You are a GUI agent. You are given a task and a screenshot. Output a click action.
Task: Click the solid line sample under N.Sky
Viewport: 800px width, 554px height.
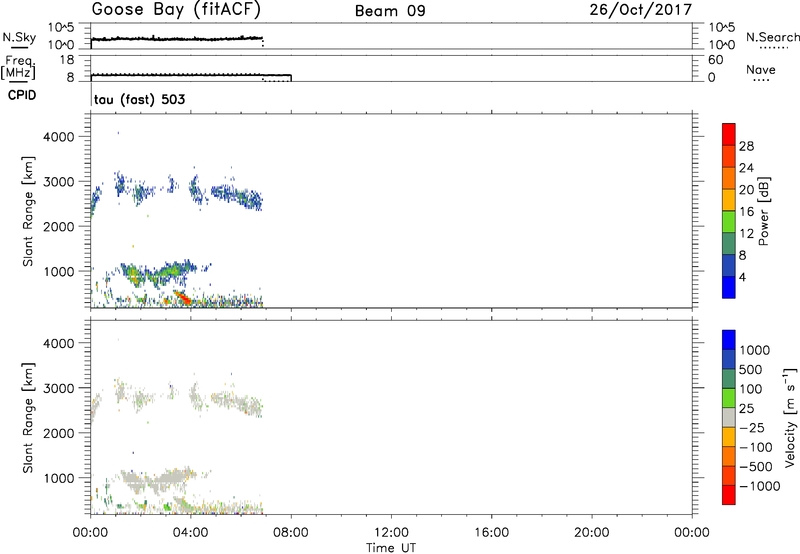pos(19,47)
